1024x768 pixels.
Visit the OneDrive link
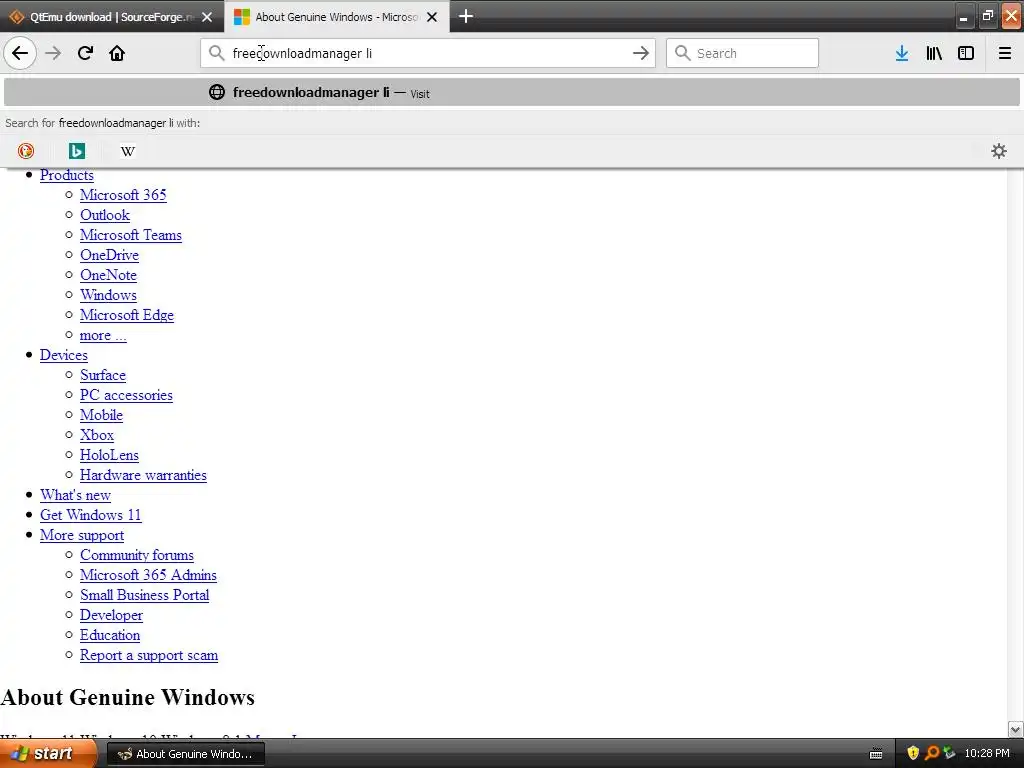[x=109, y=255]
